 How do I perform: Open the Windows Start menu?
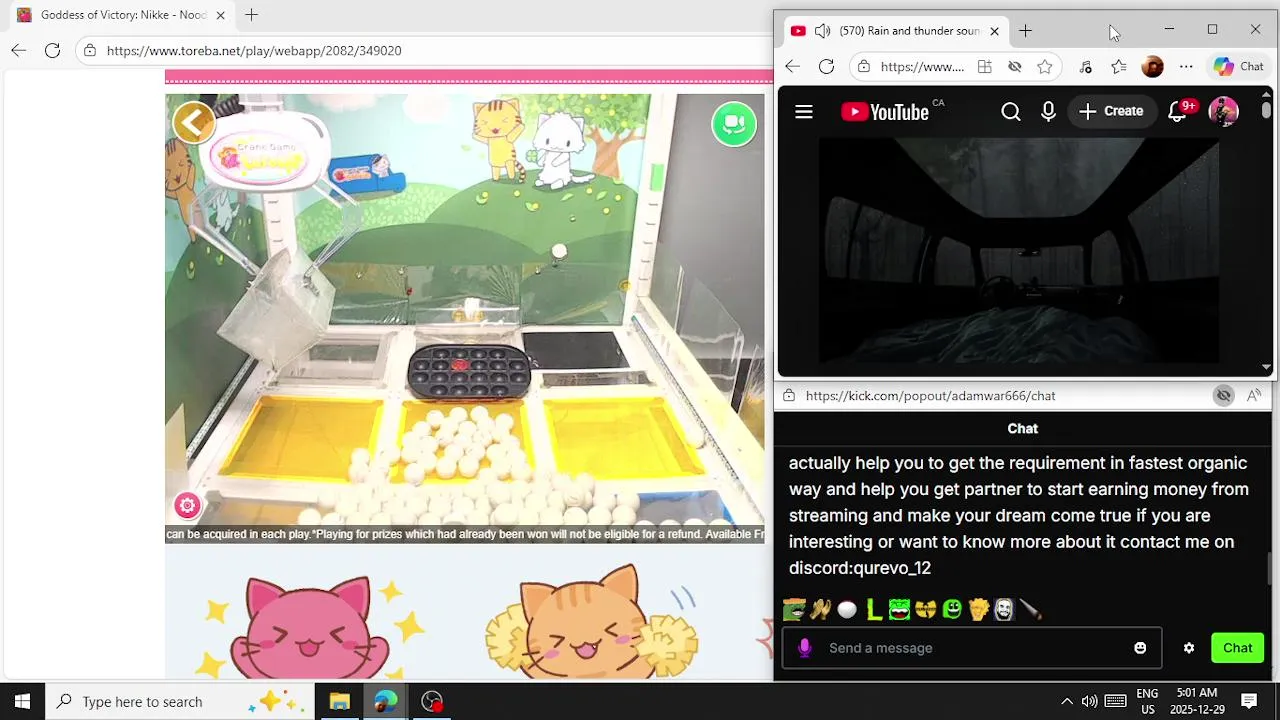(x=22, y=701)
